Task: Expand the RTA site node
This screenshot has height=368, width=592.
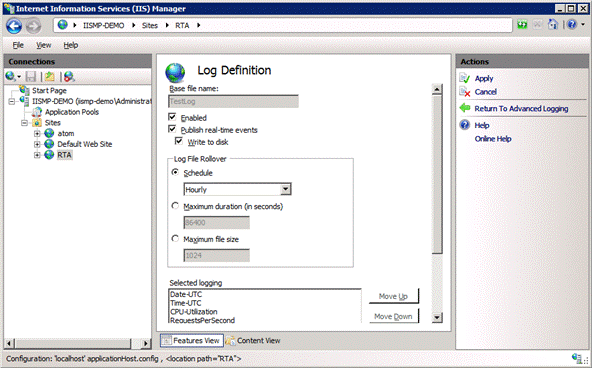Action: click(x=37, y=155)
